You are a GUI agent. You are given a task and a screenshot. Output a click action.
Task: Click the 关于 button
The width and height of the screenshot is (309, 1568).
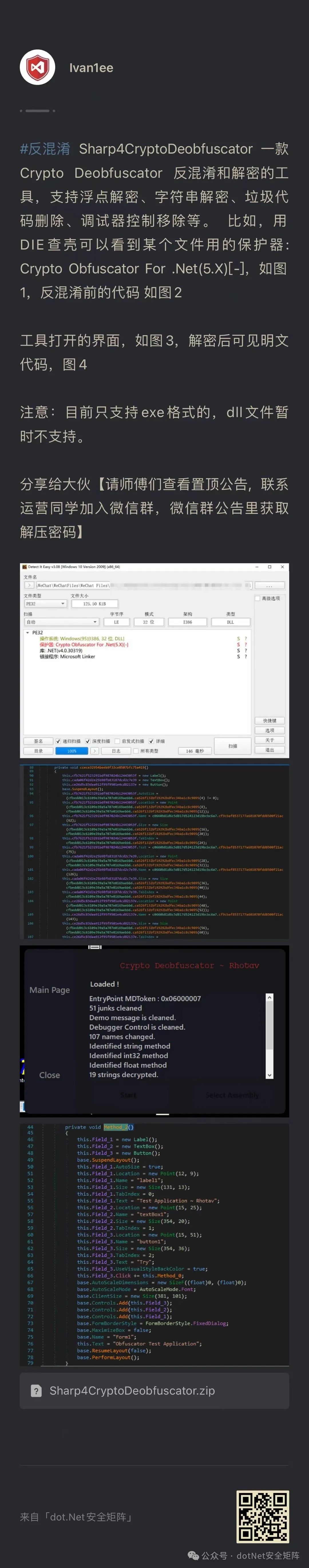(270, 740)
